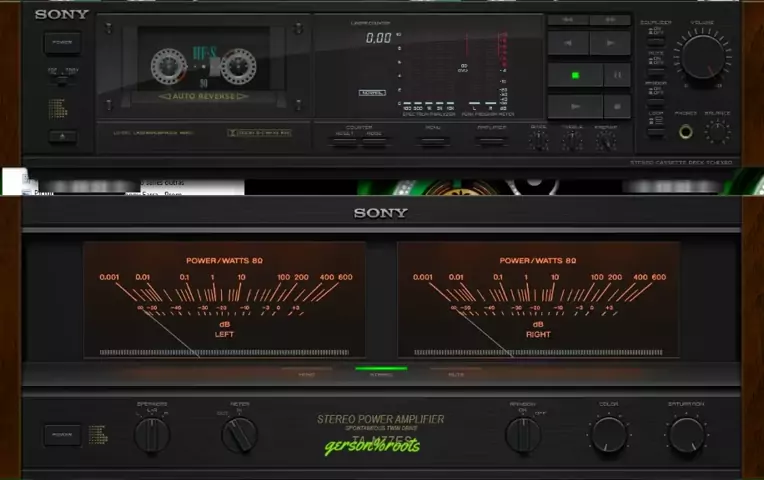Image resolution: width=764 pixels, height=480 pixels.
Task: Click the cassette tape in the window
Action: pos(204,59)
